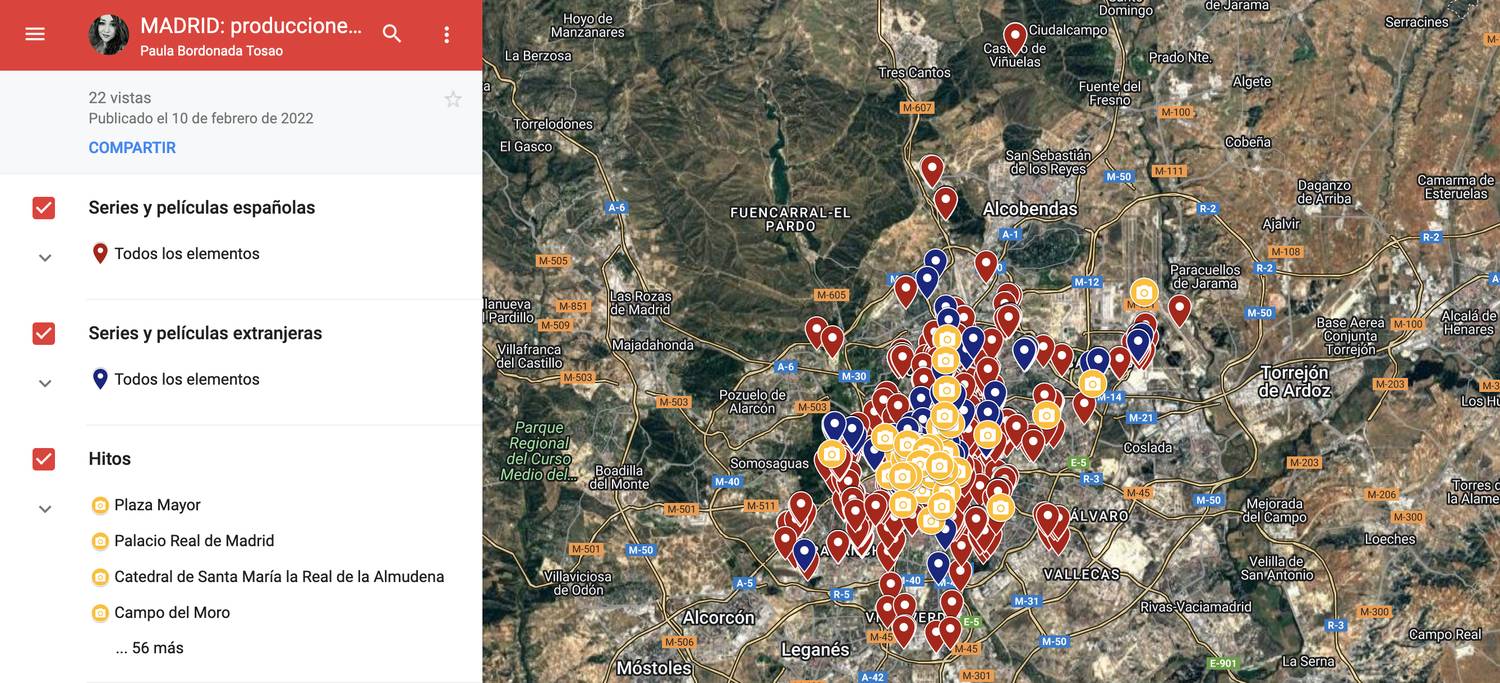Collapse the 'Hitos' layer with its chevron
The width and height of the screenshot is (1500, 683).
tap(45, 509)
